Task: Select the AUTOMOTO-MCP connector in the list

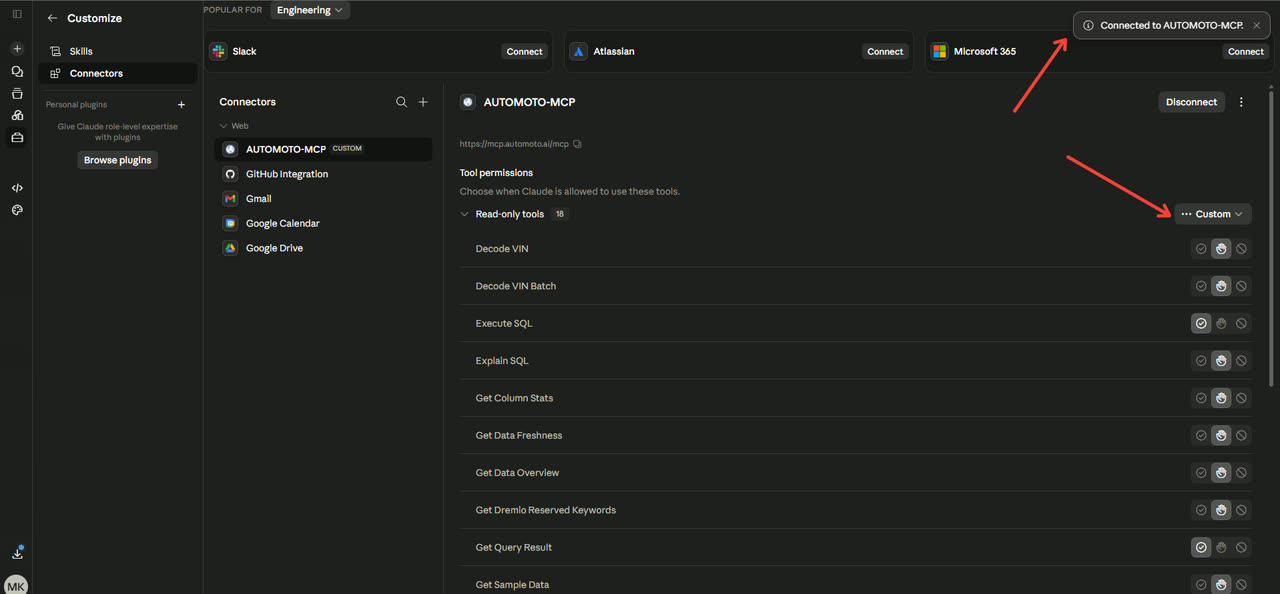Action: 323,149
